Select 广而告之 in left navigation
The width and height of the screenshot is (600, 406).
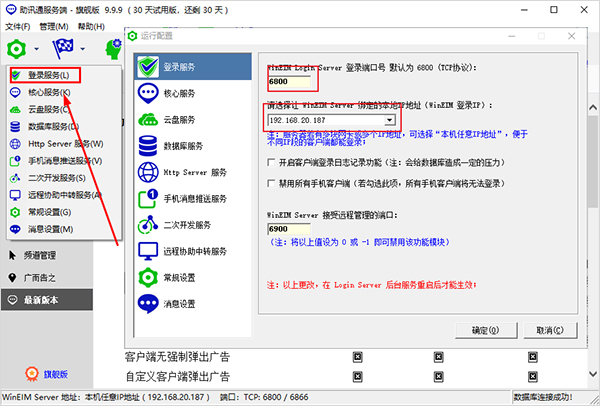(x=47, y=277)
